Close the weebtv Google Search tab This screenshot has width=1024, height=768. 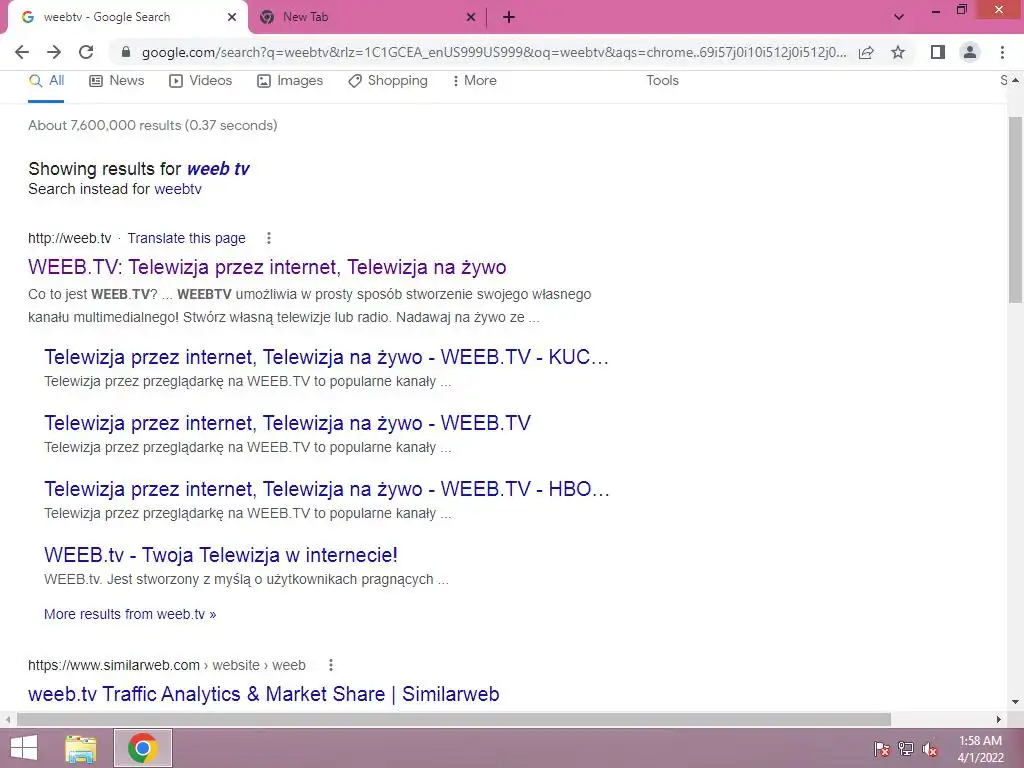coord(232,17)
